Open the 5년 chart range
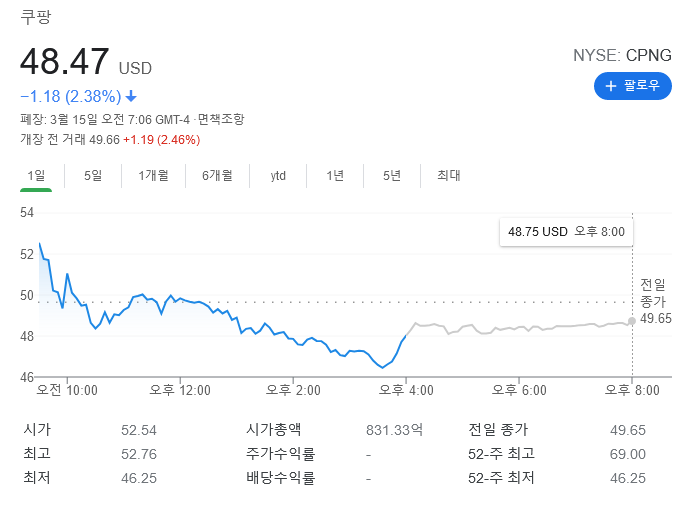The image size is (686, 513). (x=392, y=176)
